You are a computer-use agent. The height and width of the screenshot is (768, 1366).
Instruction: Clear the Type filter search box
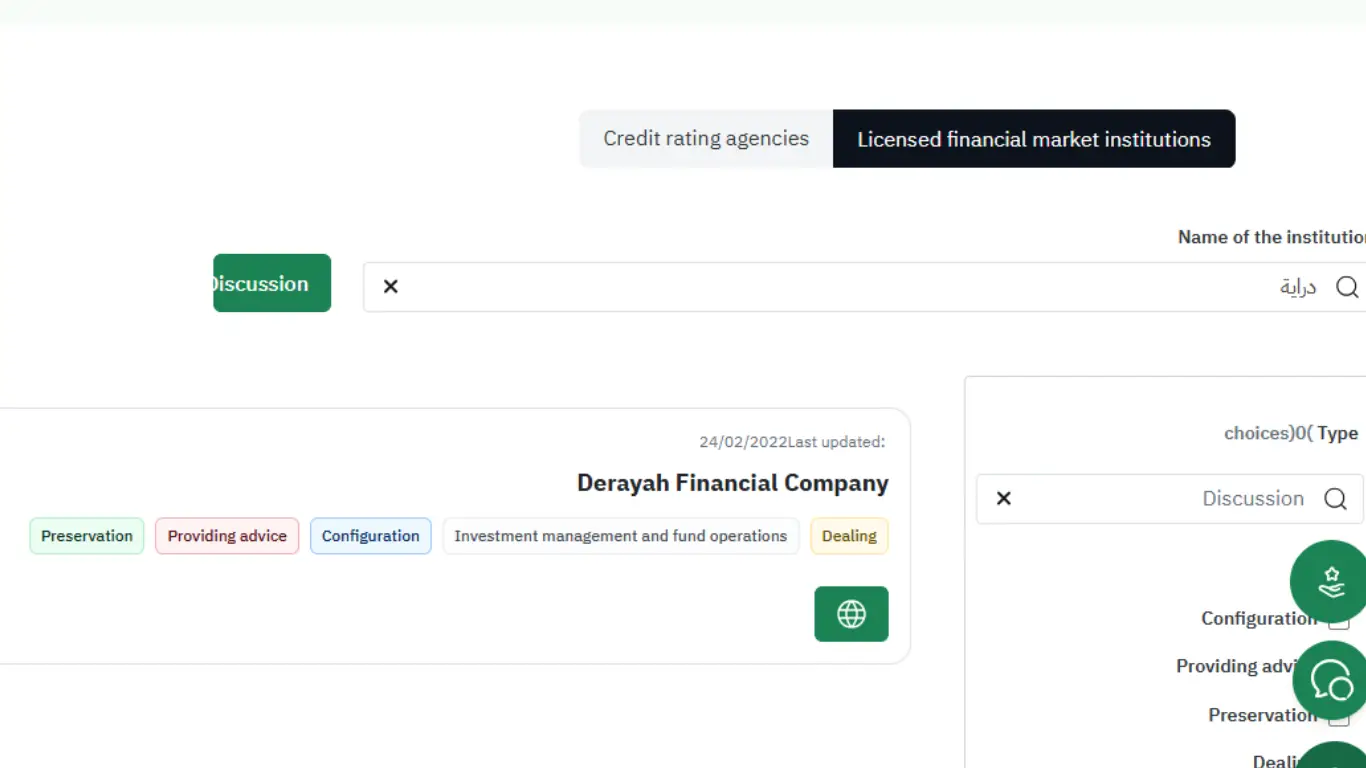click(1004, 499)
